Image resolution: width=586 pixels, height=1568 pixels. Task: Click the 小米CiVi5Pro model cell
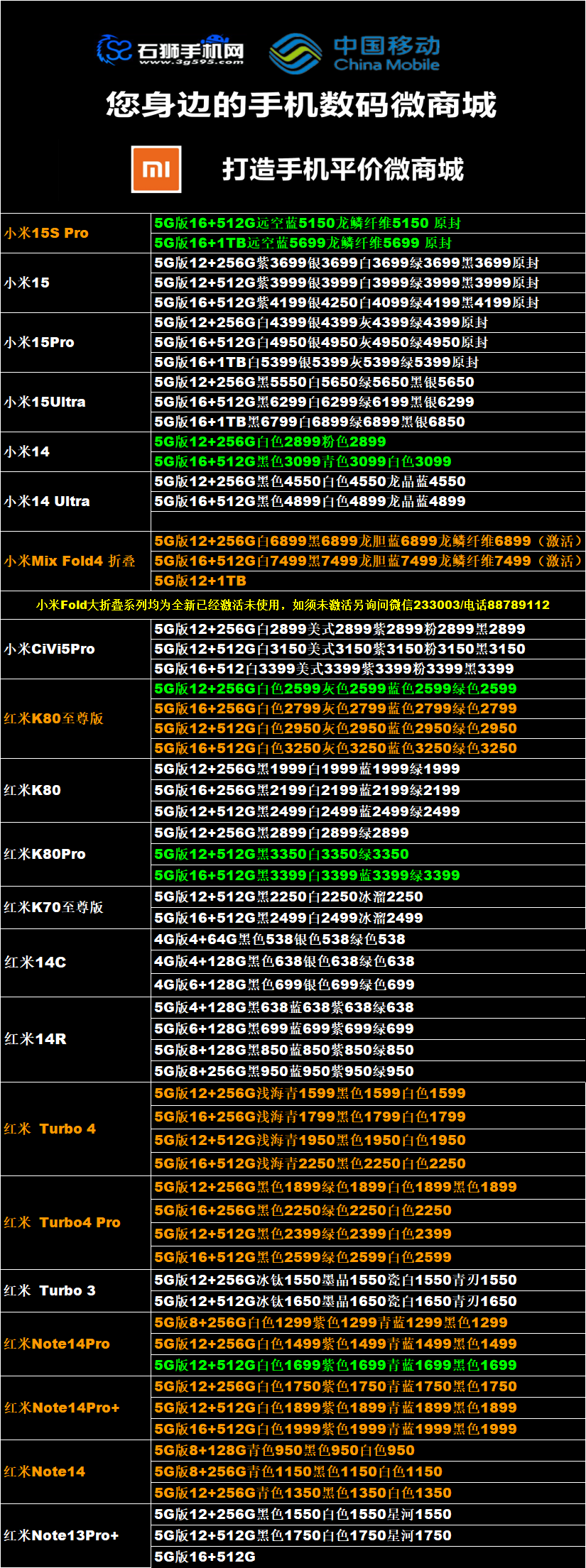point(76,649)
